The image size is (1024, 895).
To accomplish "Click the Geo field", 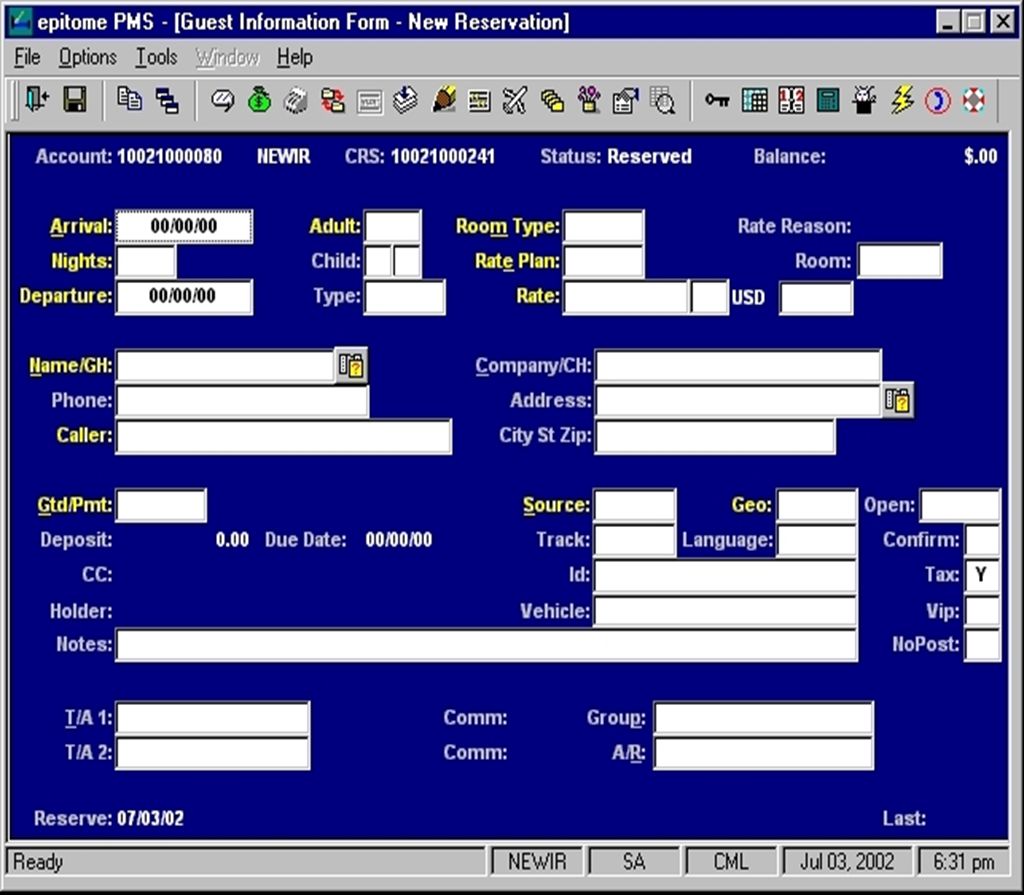I will (x=816, y=505).
